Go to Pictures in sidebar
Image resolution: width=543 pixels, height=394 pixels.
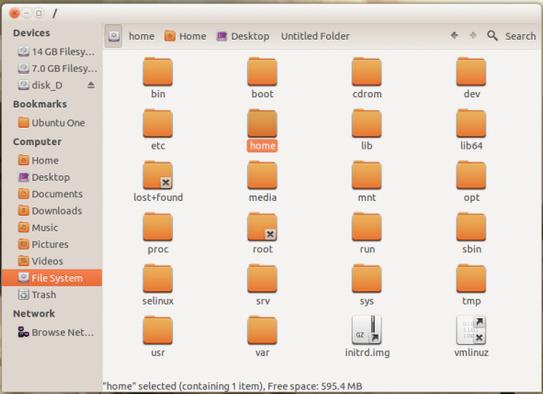click(43, 244)
